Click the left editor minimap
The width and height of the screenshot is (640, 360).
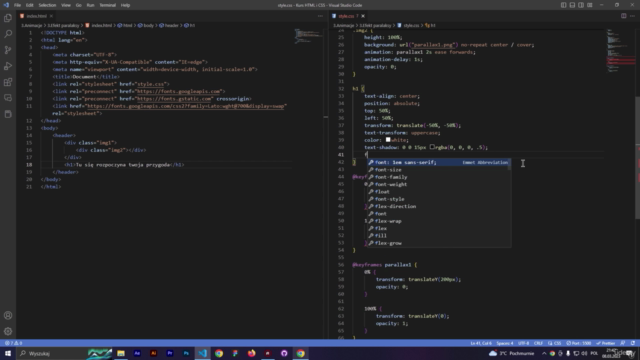309,36
